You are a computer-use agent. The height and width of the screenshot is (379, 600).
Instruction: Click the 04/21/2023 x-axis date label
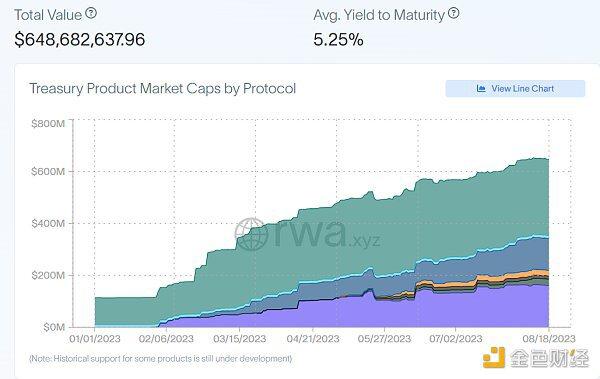(x=313, y=339)
